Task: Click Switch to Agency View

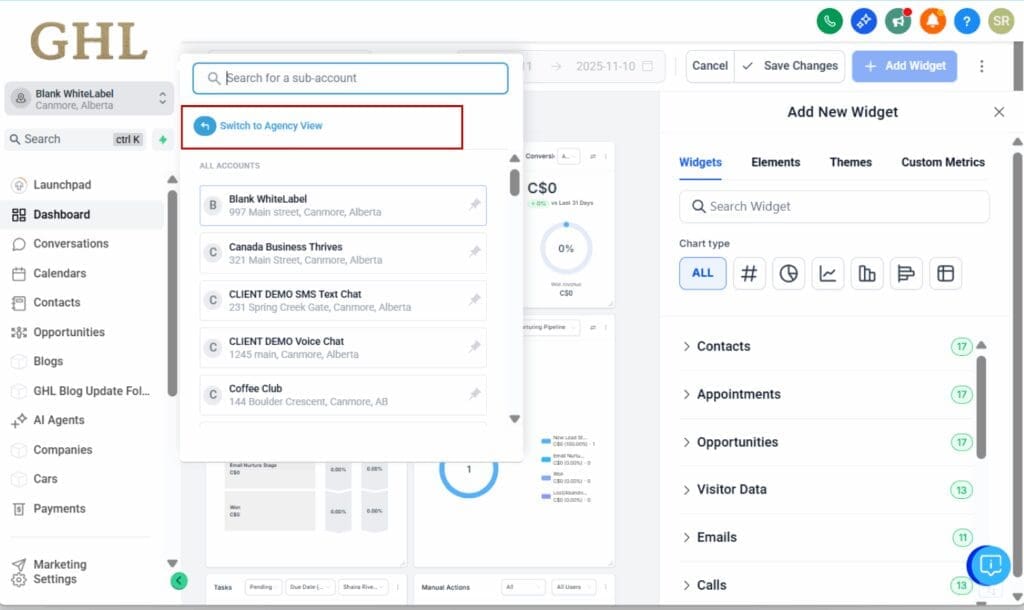Action: [271, 126]
